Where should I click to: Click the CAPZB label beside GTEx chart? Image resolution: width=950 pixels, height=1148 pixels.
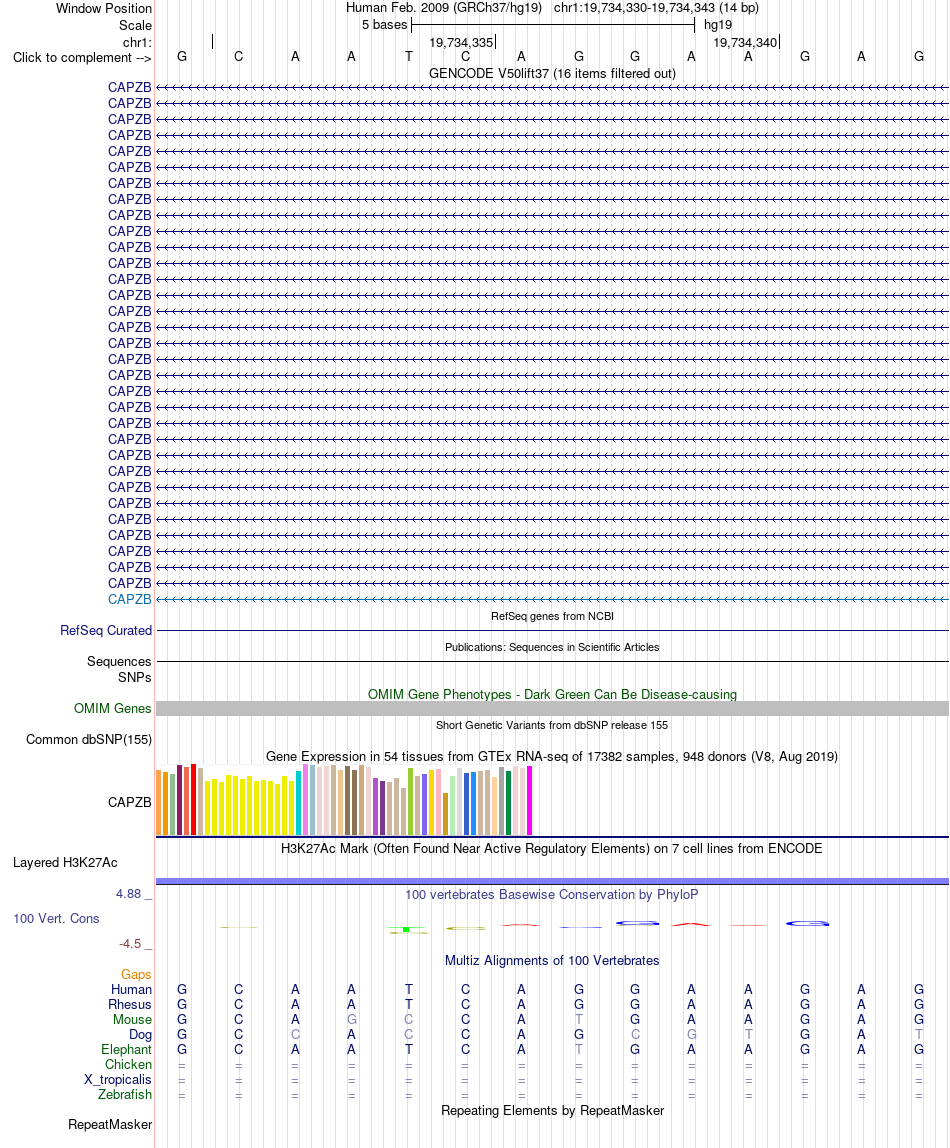pyautogui.click(x=130, y=802)
